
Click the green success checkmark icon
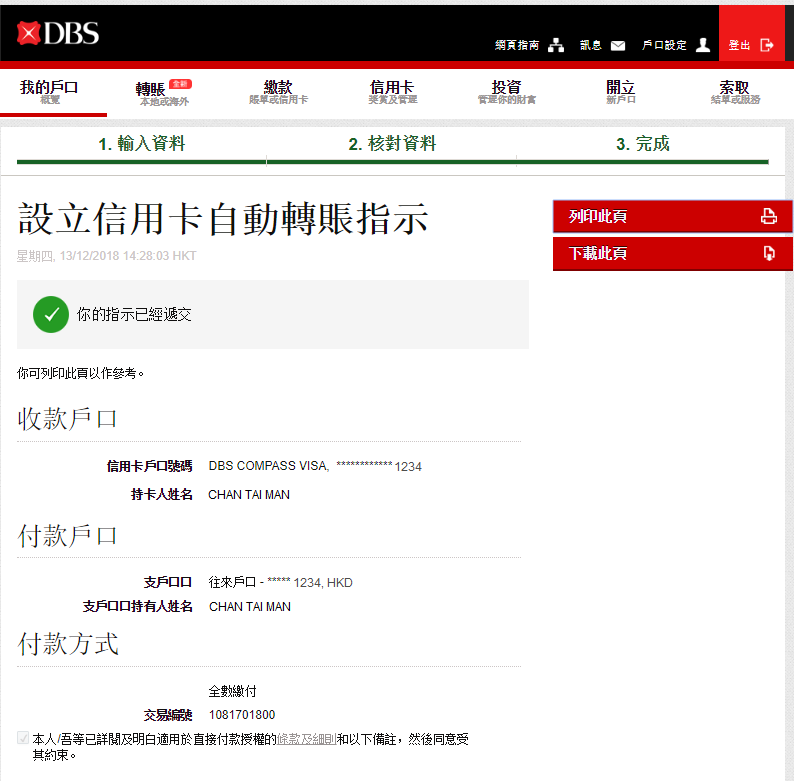(50, 314)
